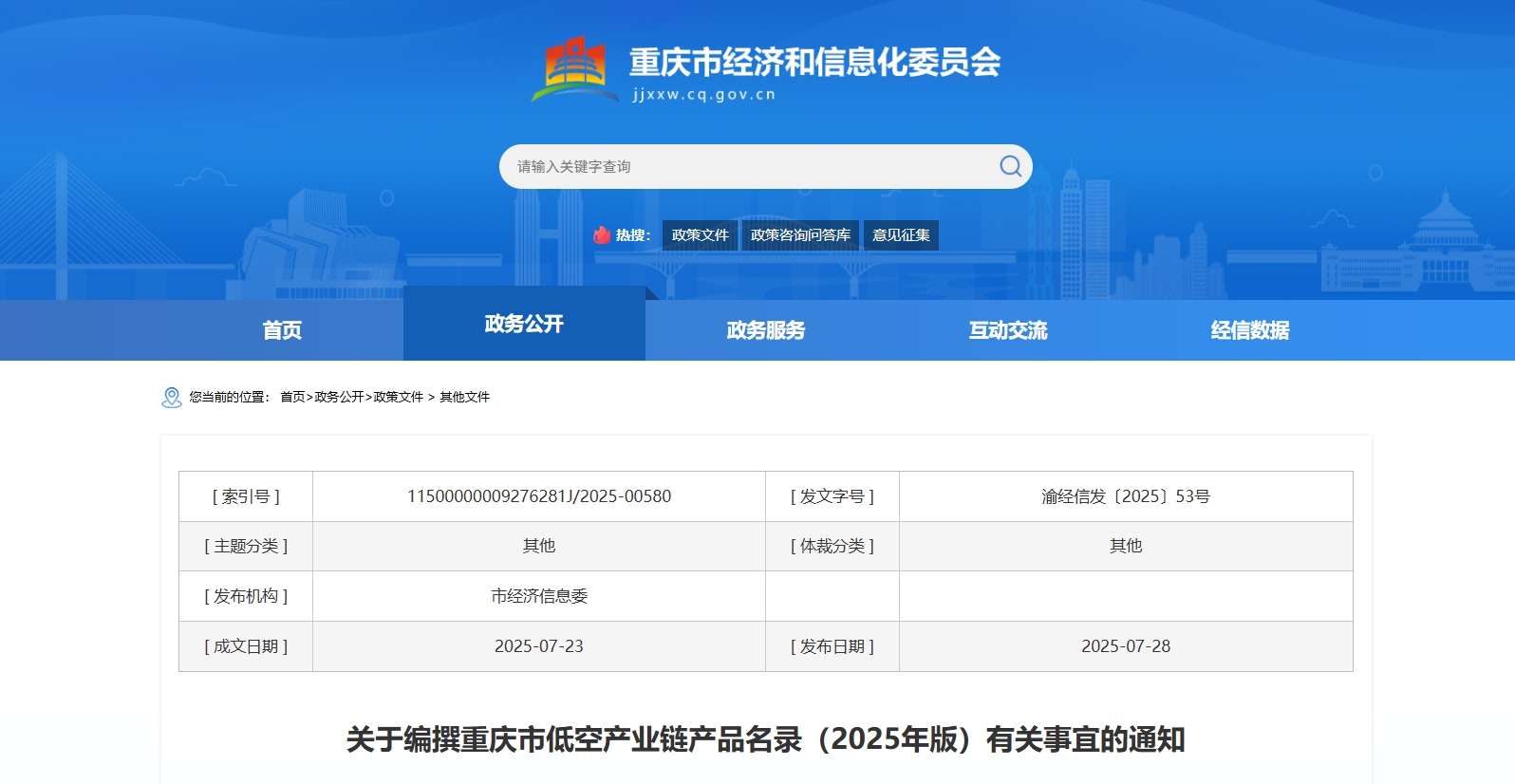The height and width of the screenshot is (784, 1515).
Task: Go to the 首页 navigation tab
Action: 282,330
